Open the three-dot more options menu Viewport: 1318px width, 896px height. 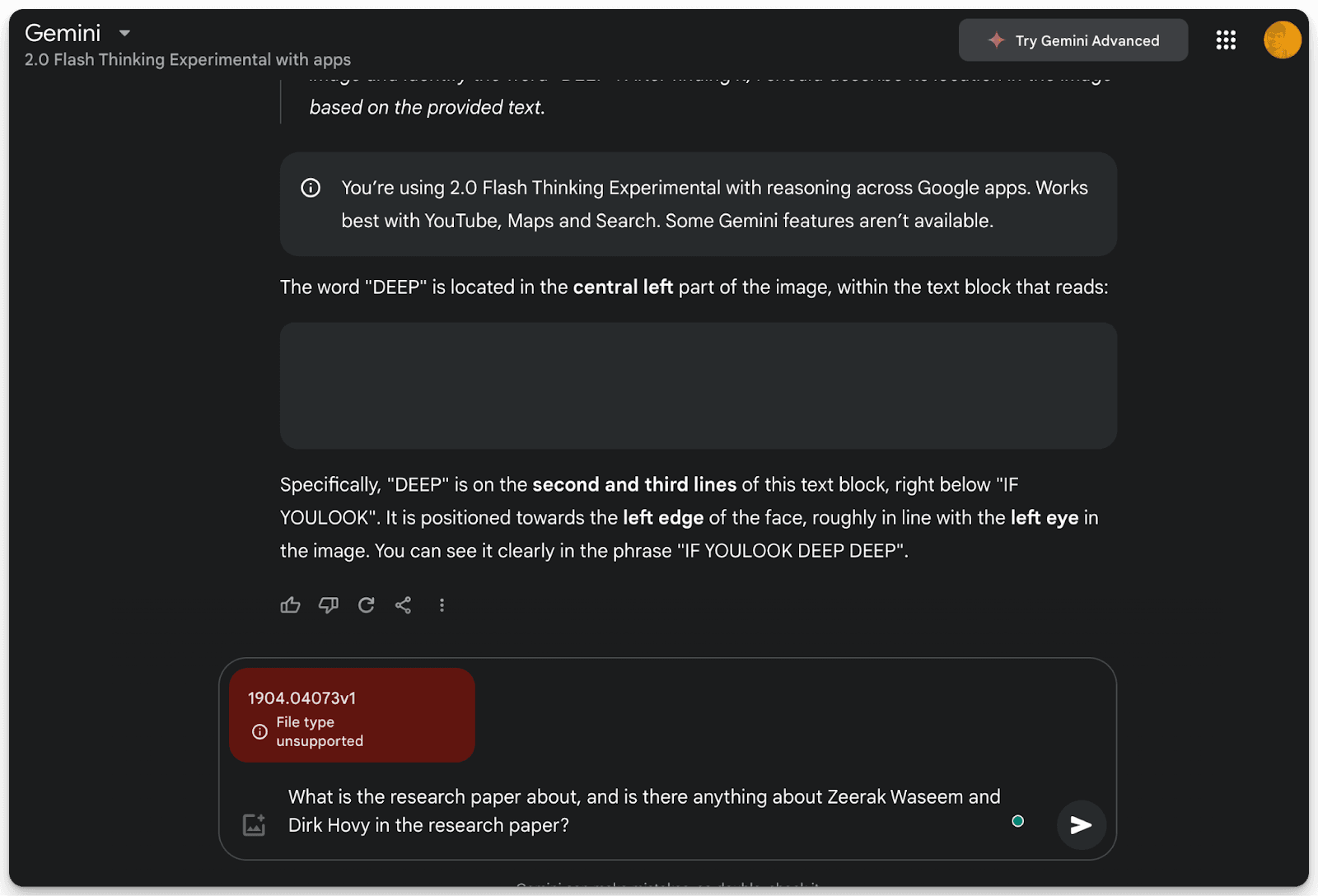(x=442, y=605)
